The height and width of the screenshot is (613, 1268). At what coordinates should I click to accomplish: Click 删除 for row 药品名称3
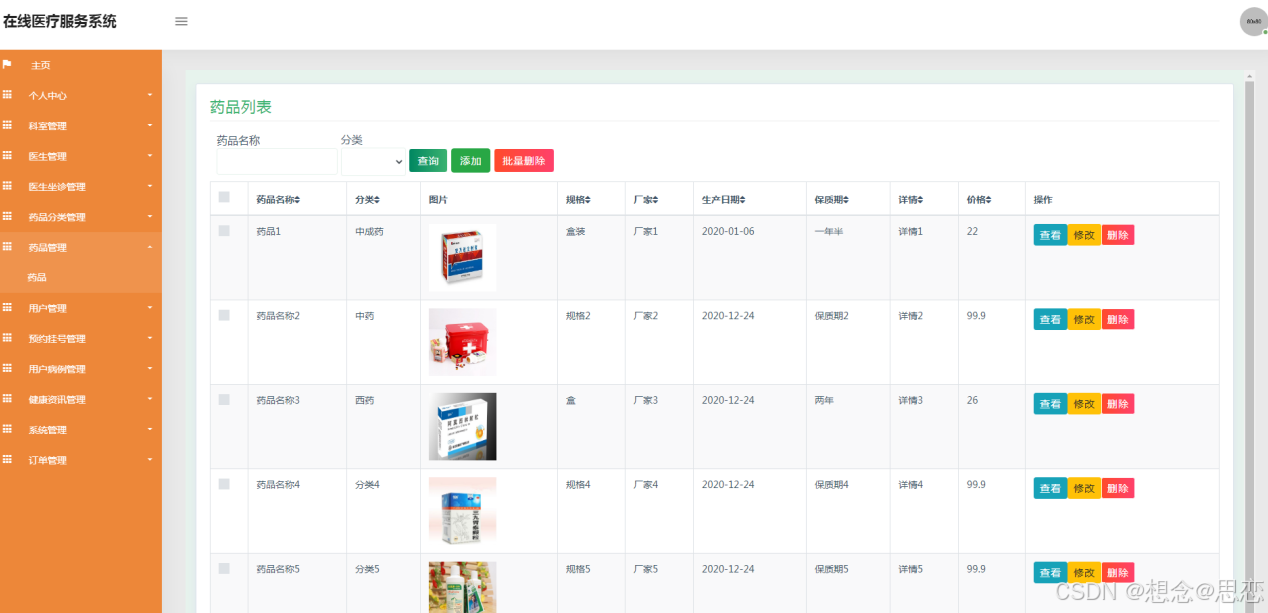pos(1118,404)
